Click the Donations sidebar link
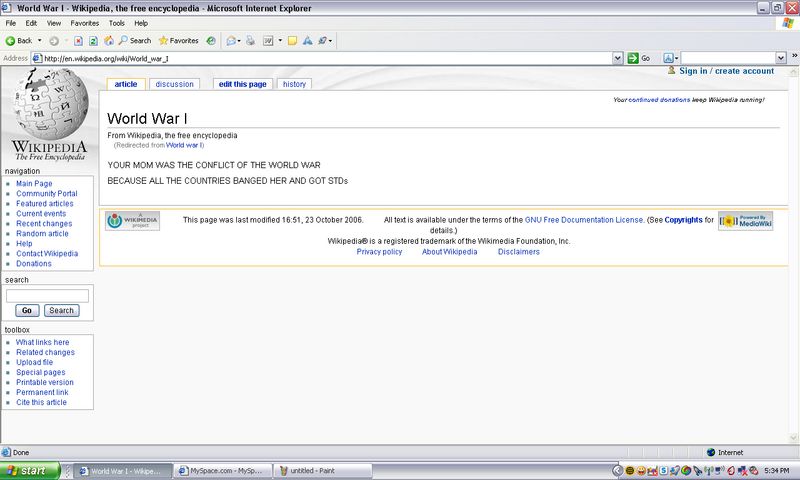This screenshot has width=800, height=480. click(34, 264)
